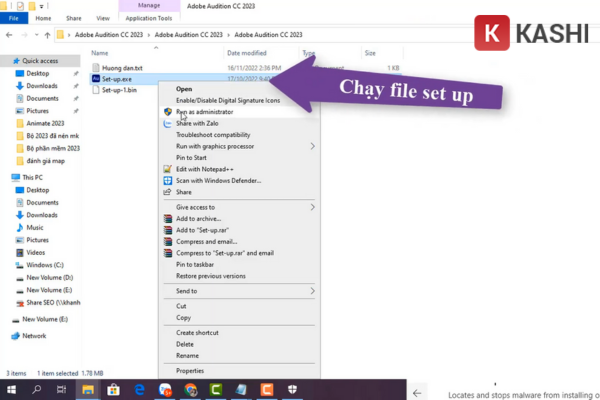600x400 pixels.
Task: Expand Run with graphics processor submenu
Action: (x=239, y=146)
